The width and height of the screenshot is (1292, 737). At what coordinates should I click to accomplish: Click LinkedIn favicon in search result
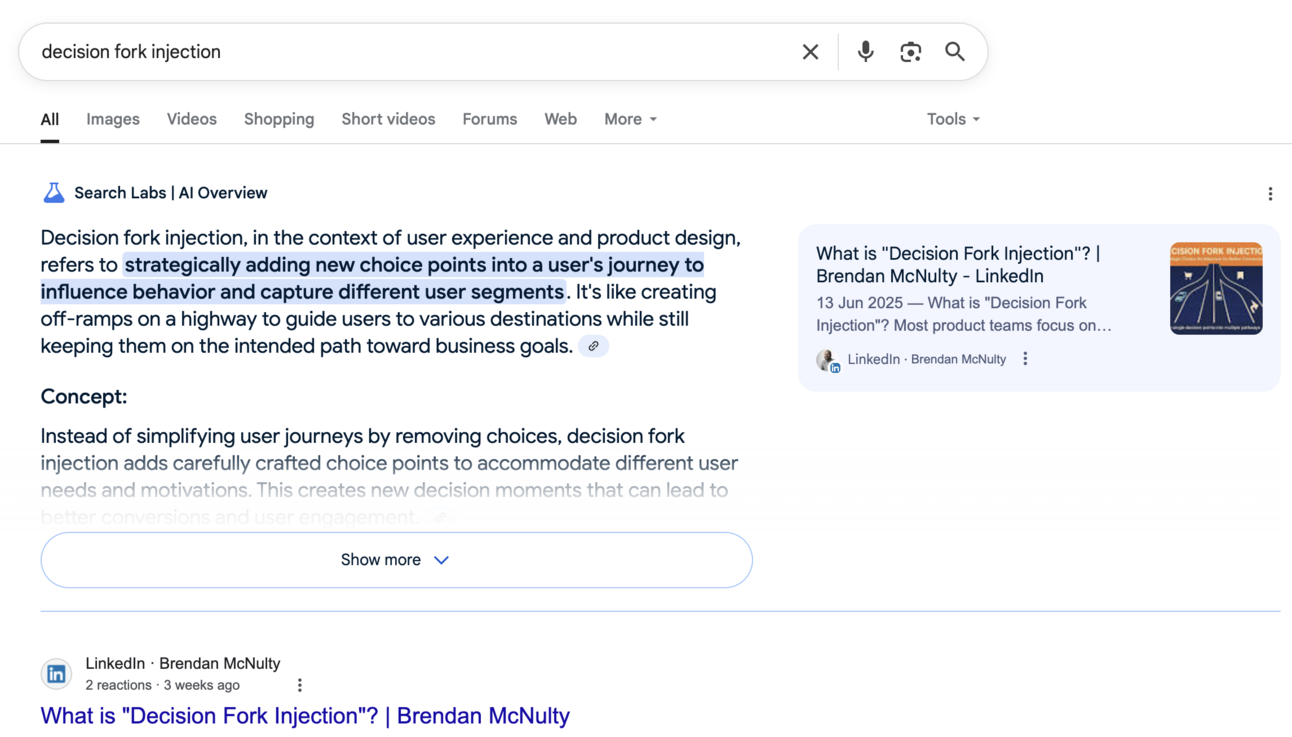tap(56, 674)
